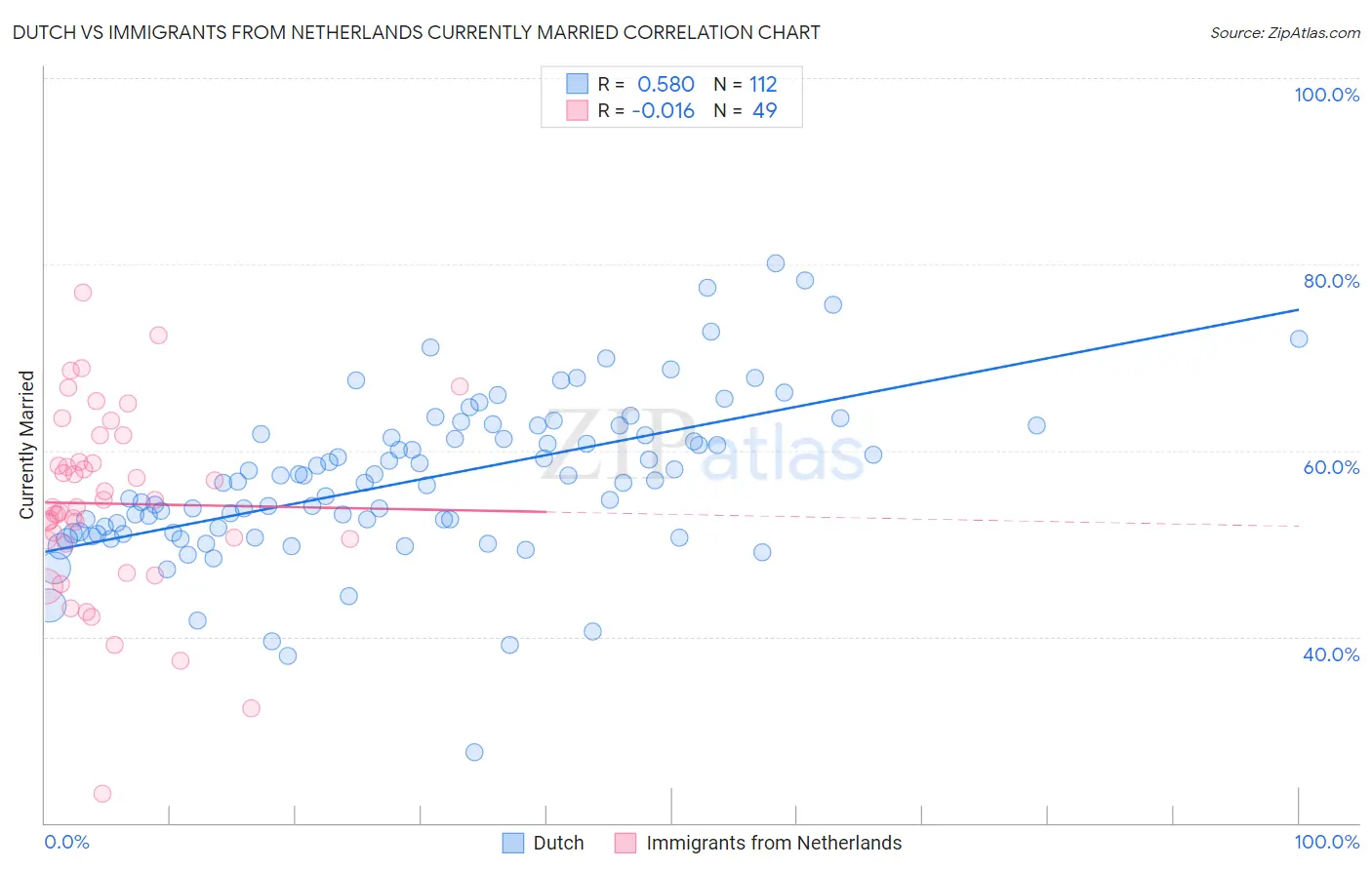Select the Dutch legend label
The width and height of the screenshot is (1372, 870).
[x=558, y=843]
